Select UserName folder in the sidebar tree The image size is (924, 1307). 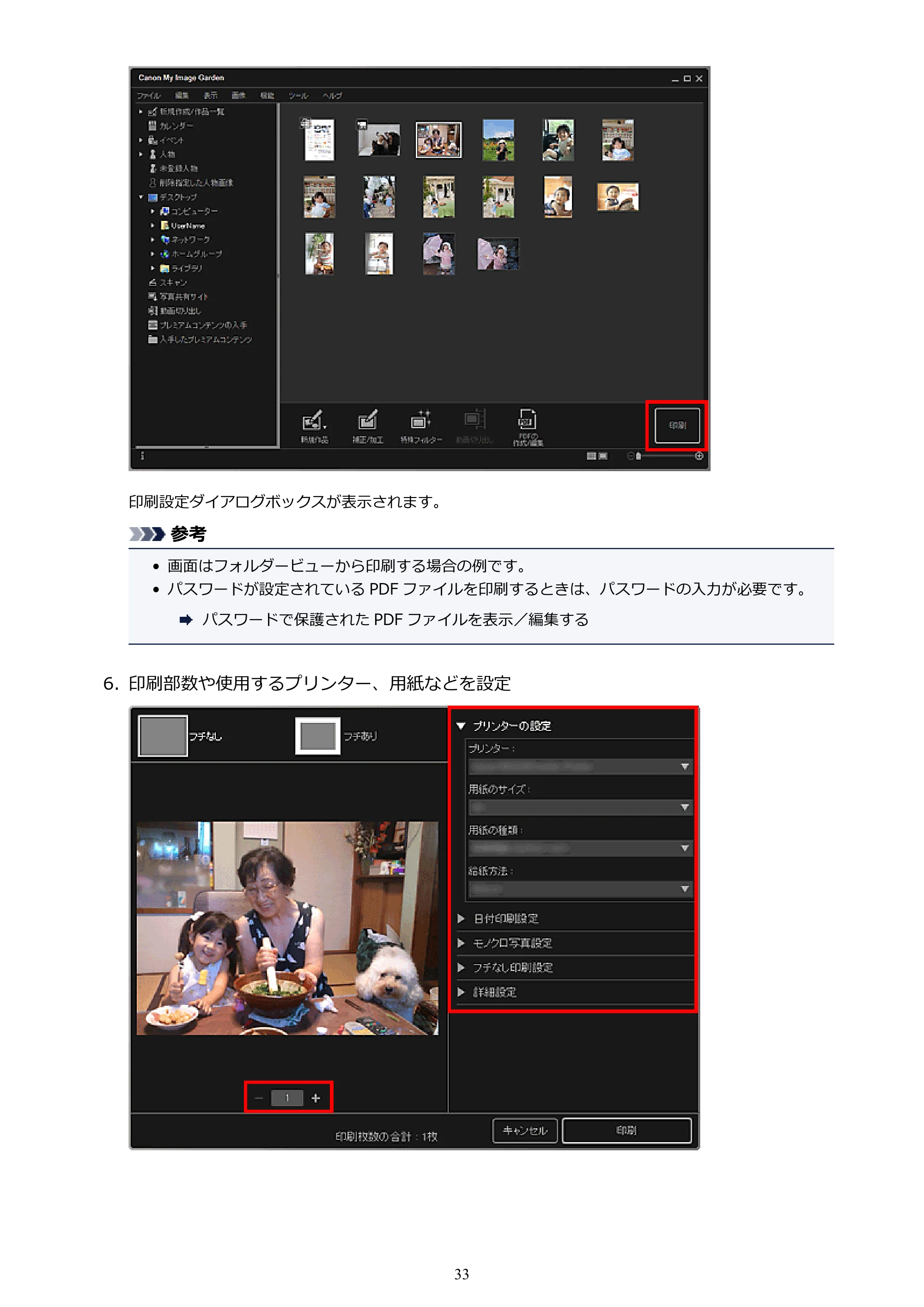[182, 225]
